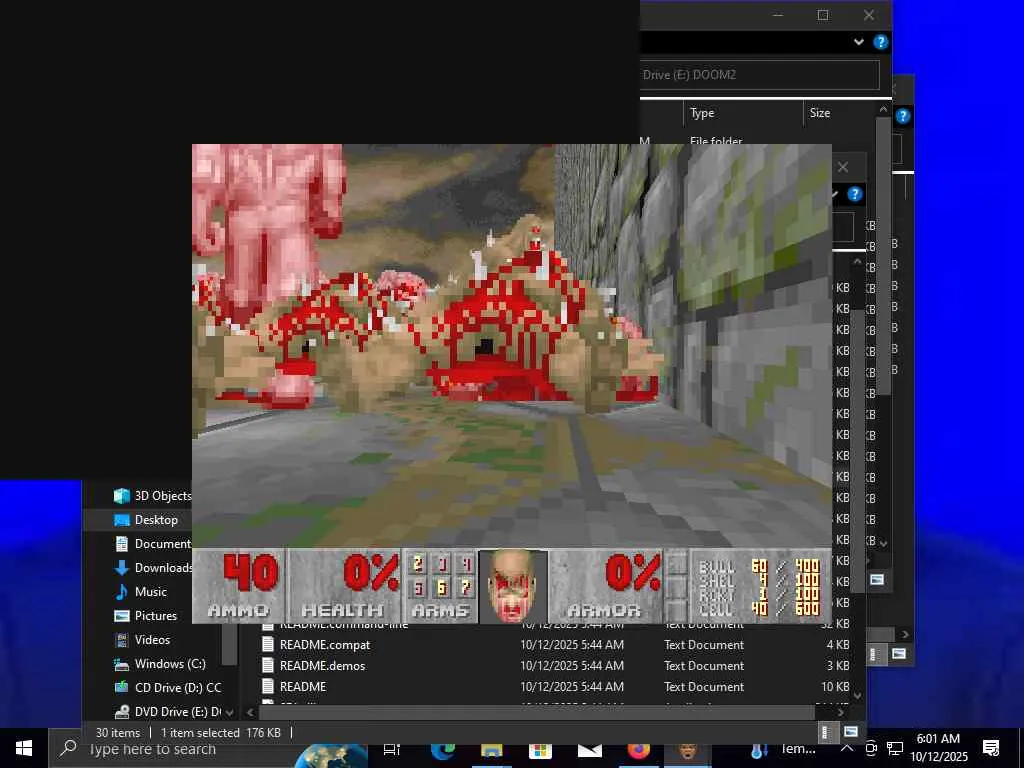The height and width of the screenshot is (768, 1024).
Task: Close the DOOM2 Explorer window
Action: (x=869, y=15)
